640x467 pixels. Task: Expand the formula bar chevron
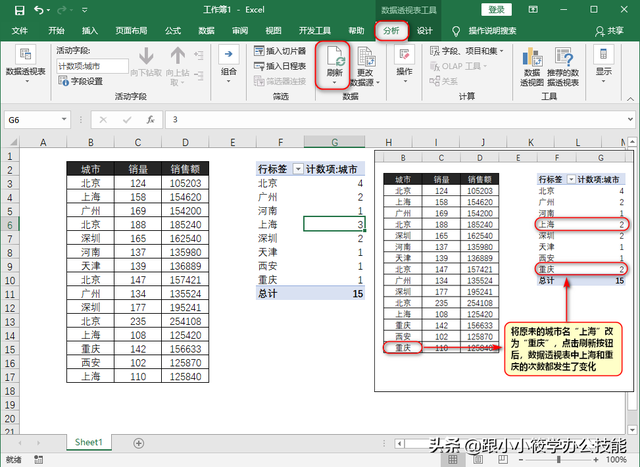(631, 120)
